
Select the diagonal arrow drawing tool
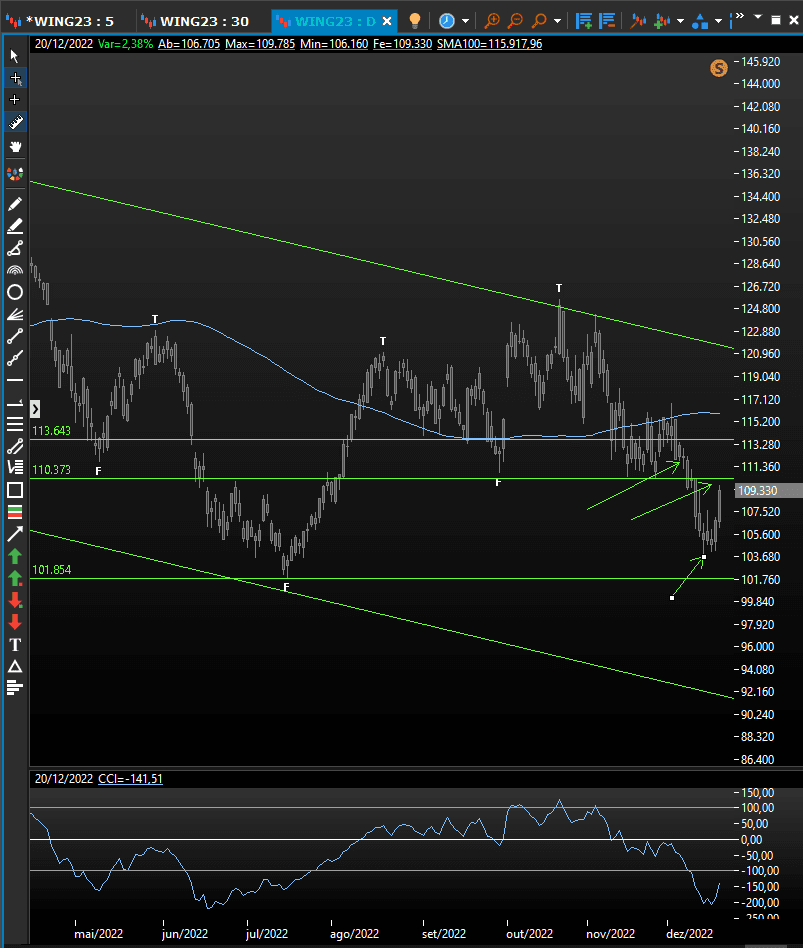pos(15,534)
